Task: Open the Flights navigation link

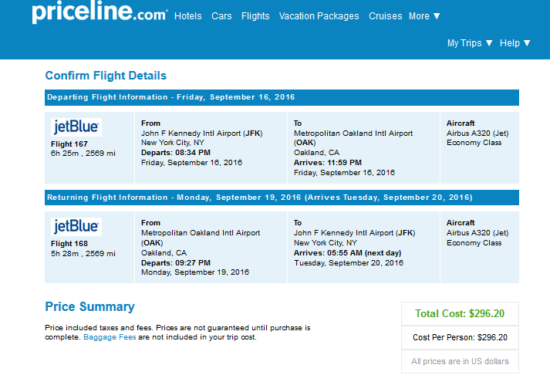Action: pos(255,16)
